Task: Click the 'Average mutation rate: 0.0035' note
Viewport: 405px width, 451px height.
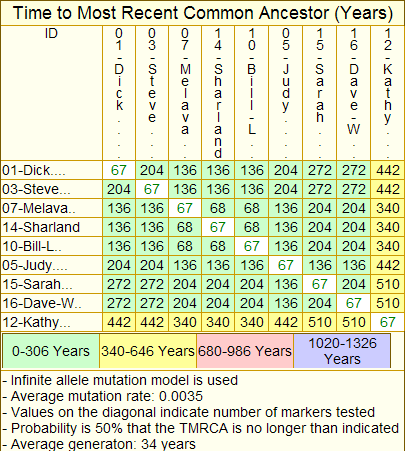Action: click(102, 396)
